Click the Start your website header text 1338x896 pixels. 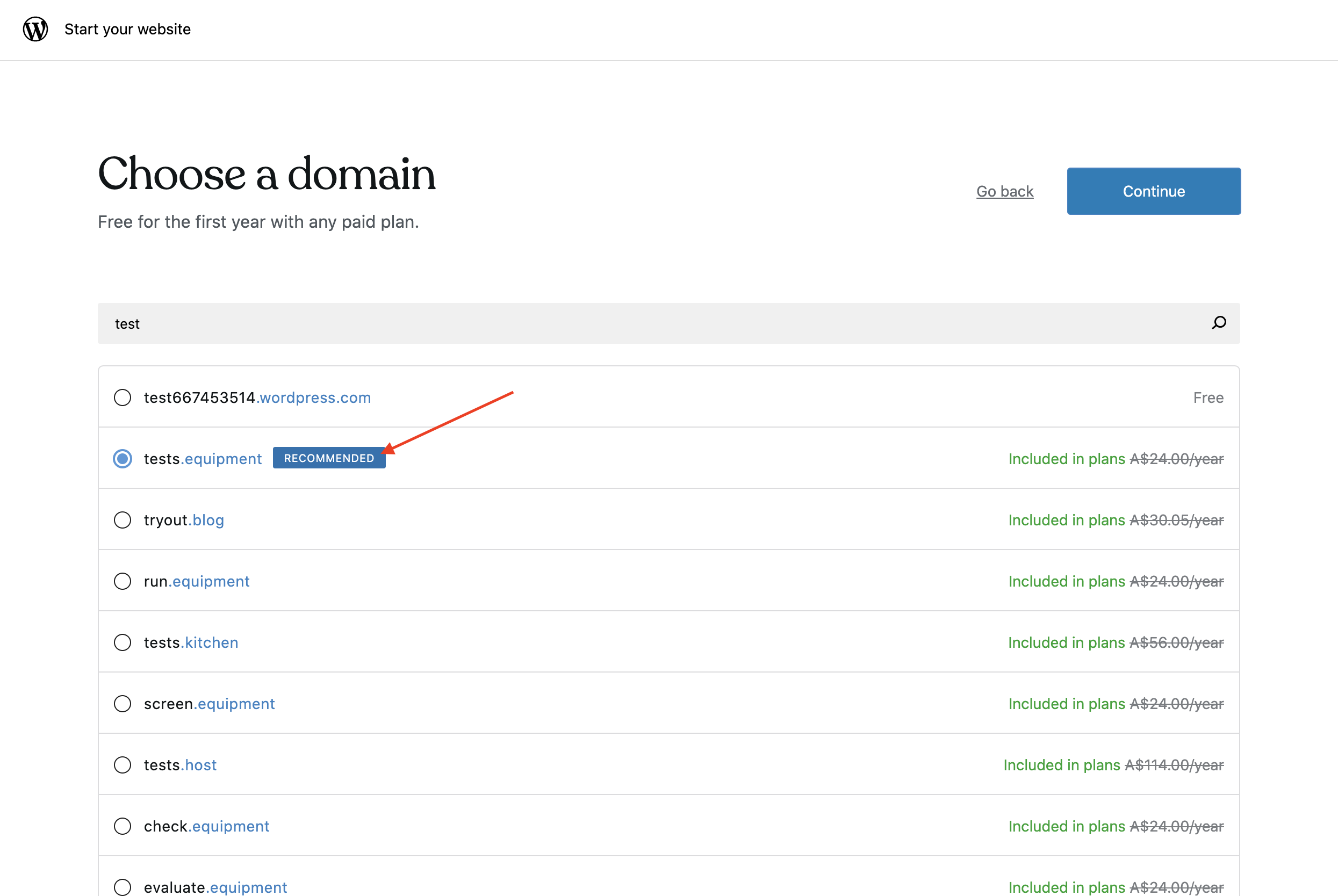click(x=127, y=29)
